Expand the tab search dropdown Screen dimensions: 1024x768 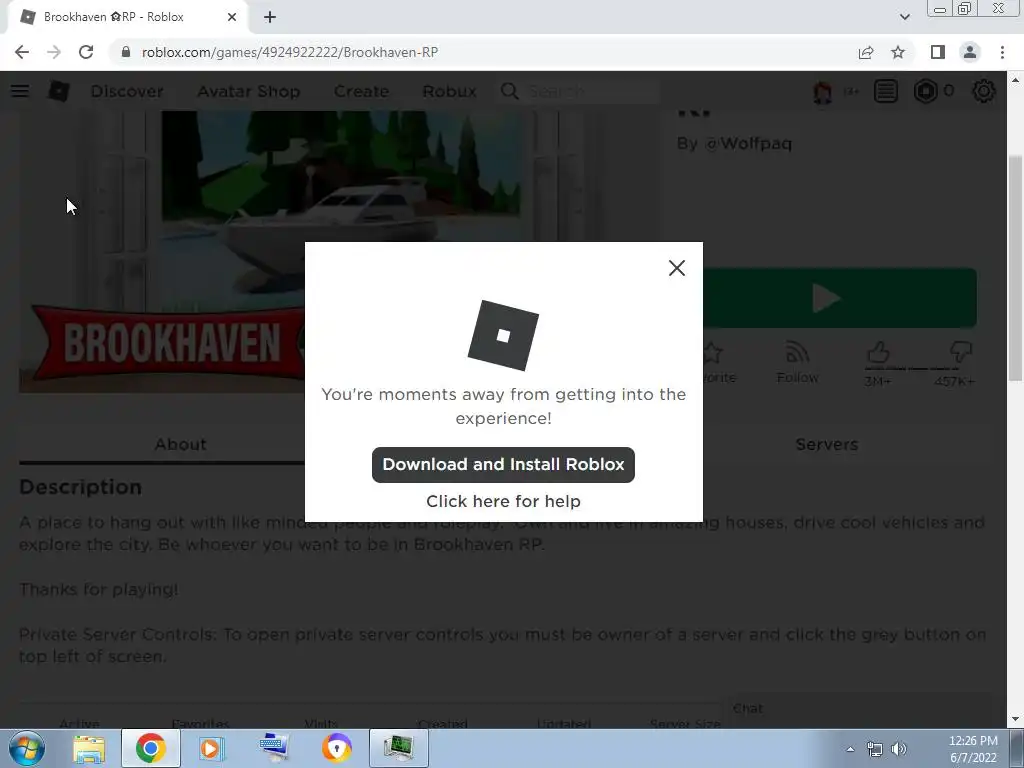(904, 17)
